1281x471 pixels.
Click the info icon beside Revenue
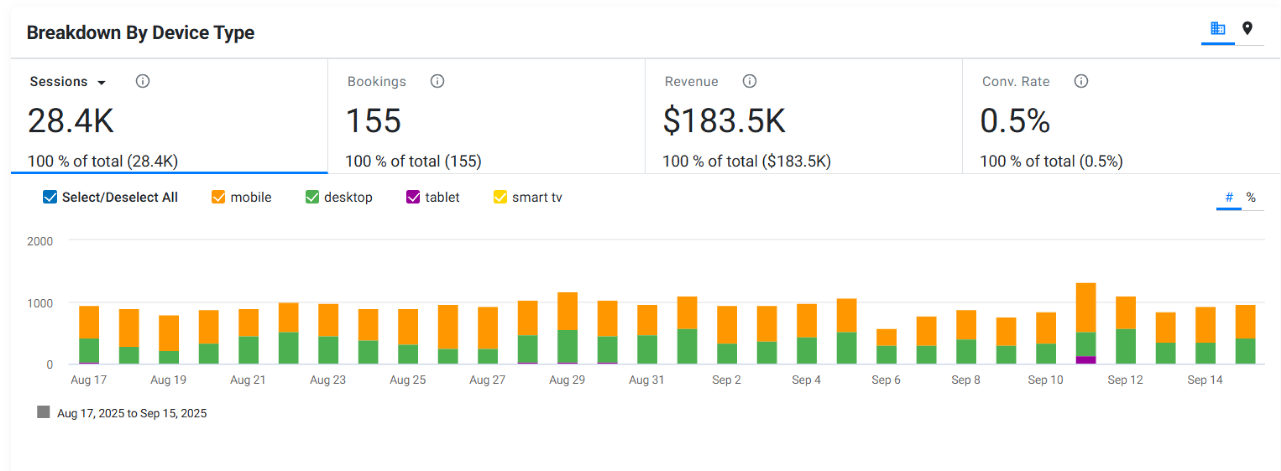750,81
